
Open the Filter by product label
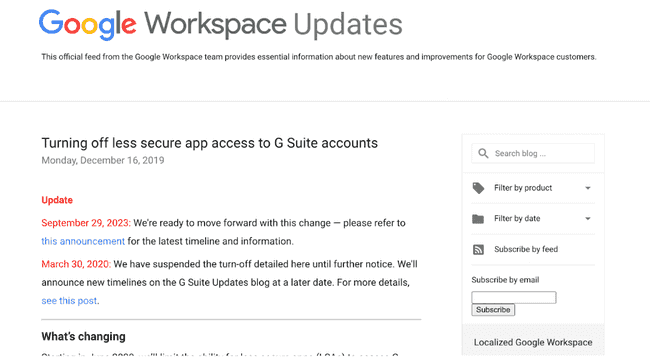click(523, 188)
